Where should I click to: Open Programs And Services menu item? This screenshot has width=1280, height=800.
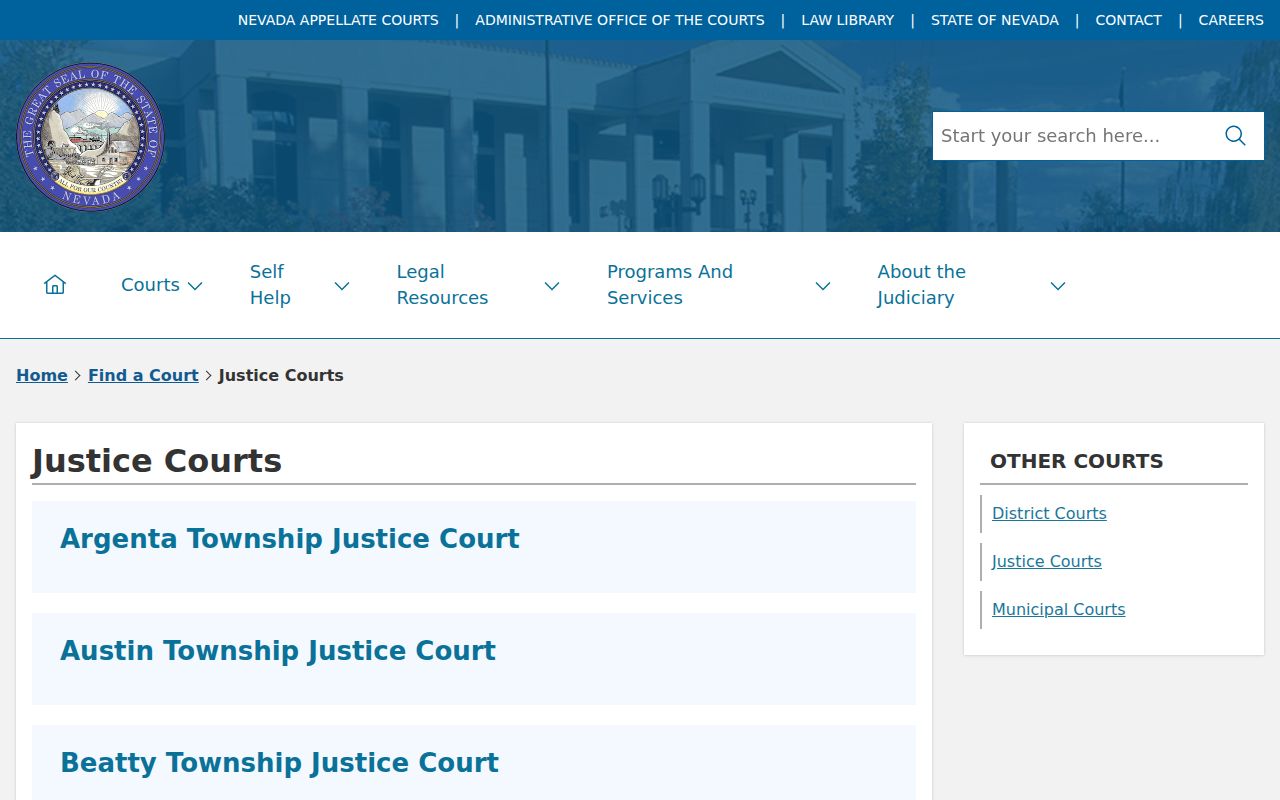[x=670, y=285]
